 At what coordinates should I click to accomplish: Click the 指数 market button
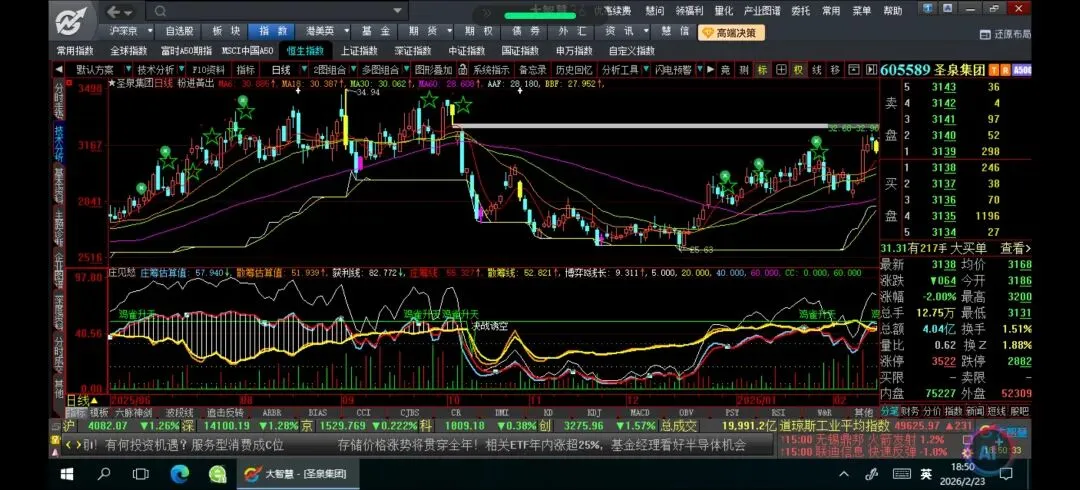tap(273, 31)
